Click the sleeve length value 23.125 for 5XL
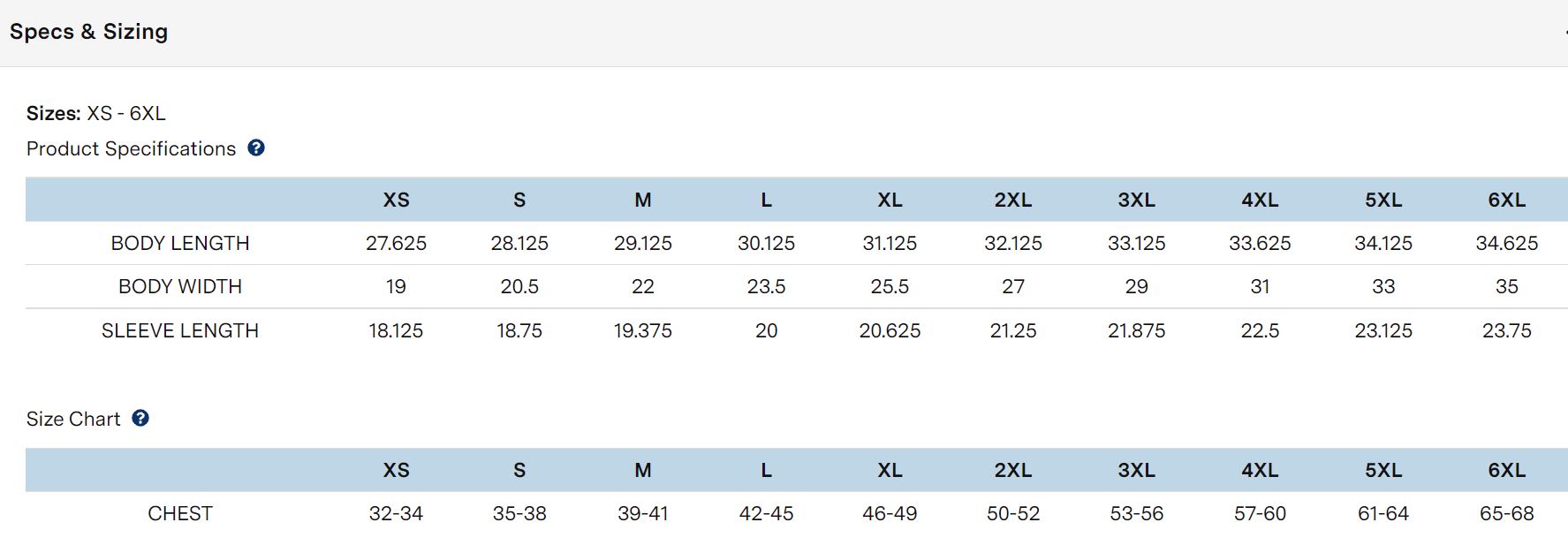Image resolution: width=1568 pixels, height=545 pixels. [1383, 330]
